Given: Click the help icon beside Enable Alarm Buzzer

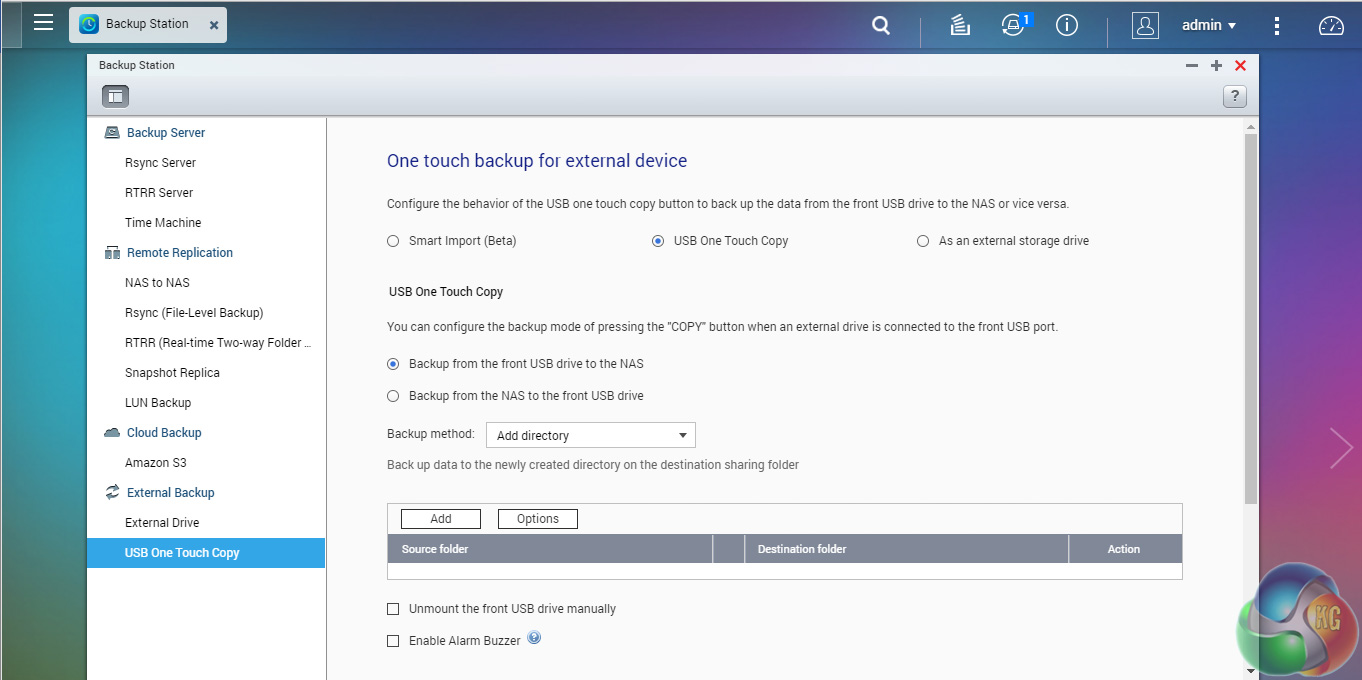Looking at the screenshot, I should click(534, 638).
